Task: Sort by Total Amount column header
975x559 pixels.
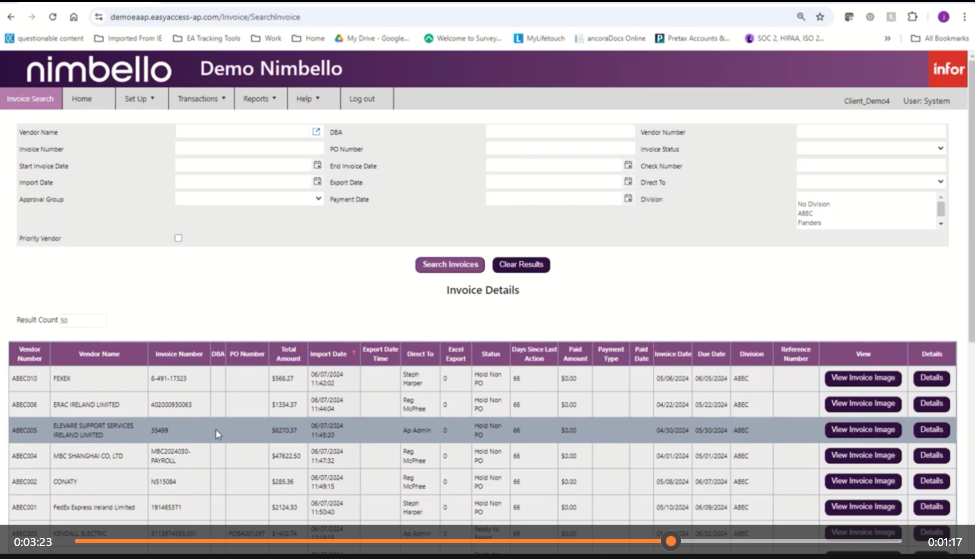Action: (288, 354)
